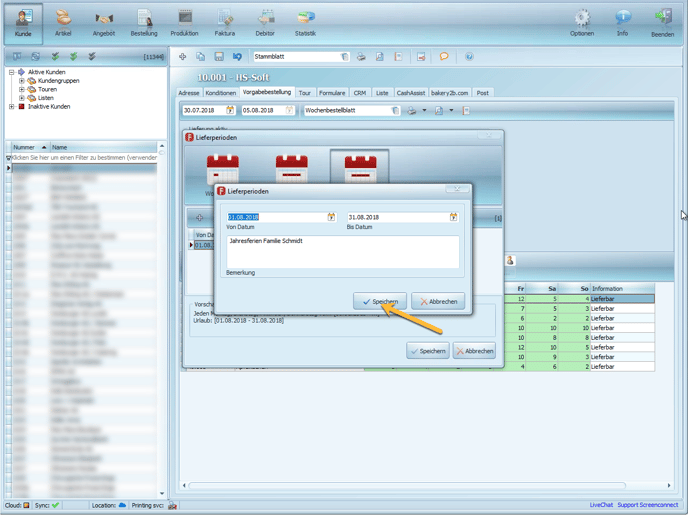Open calendar picker for Bis Datum
Screen dimensions: 688x515
(x=453, y=217)
